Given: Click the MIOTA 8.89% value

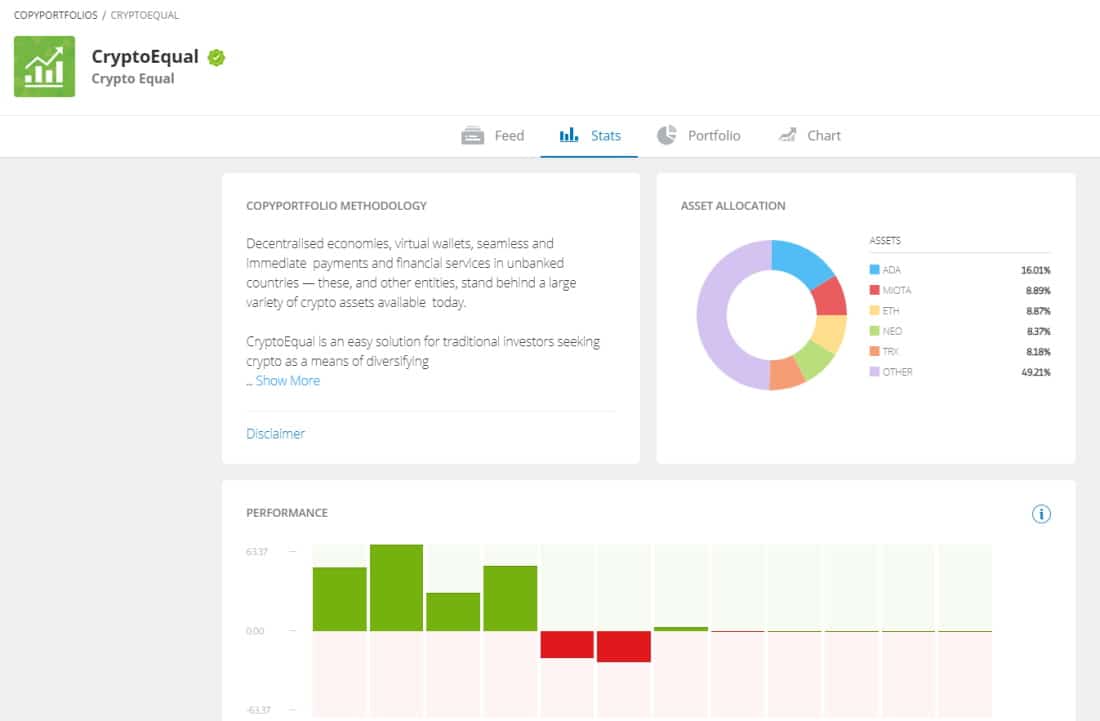Looking at the screenshot, I should 1038,290.
